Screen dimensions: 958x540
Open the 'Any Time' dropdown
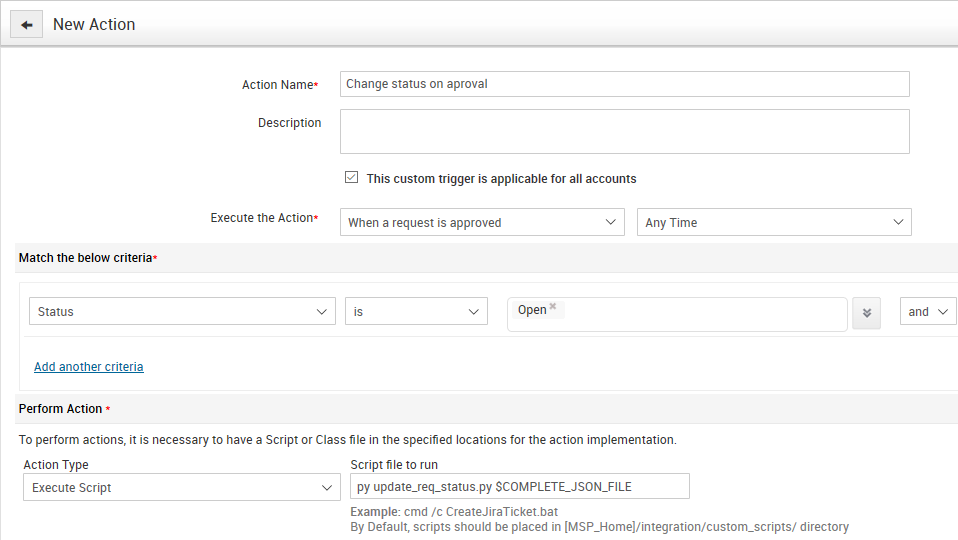pyautogui.click(x=773, y=222)
